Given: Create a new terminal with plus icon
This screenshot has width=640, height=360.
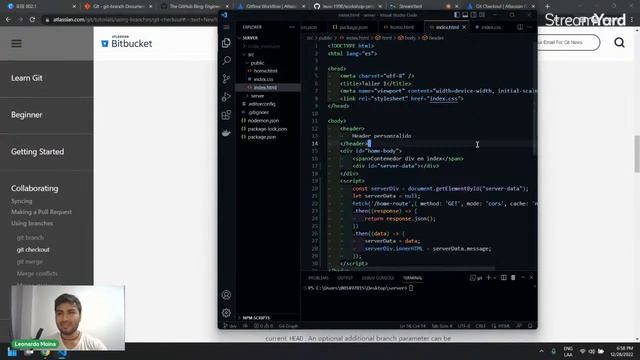Looking at the screenshot, I should [488, 278].
